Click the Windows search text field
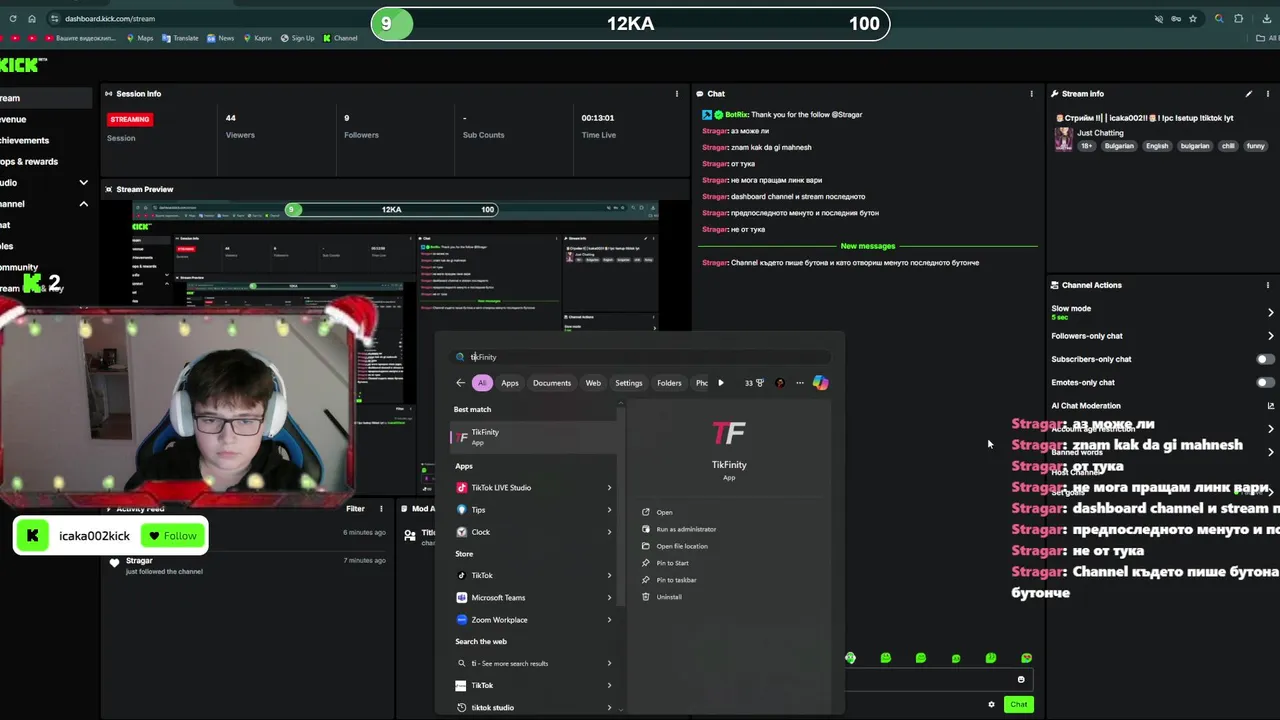 [x=640, y=357]
